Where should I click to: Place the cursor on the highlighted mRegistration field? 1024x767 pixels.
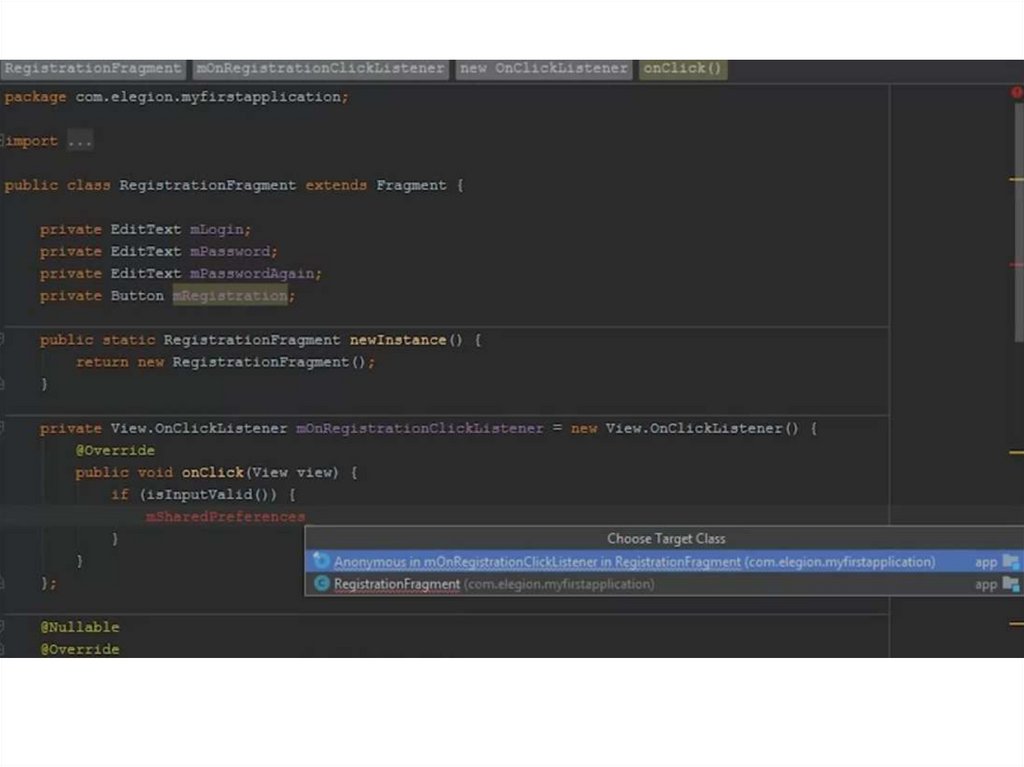[x=229, y=296]
